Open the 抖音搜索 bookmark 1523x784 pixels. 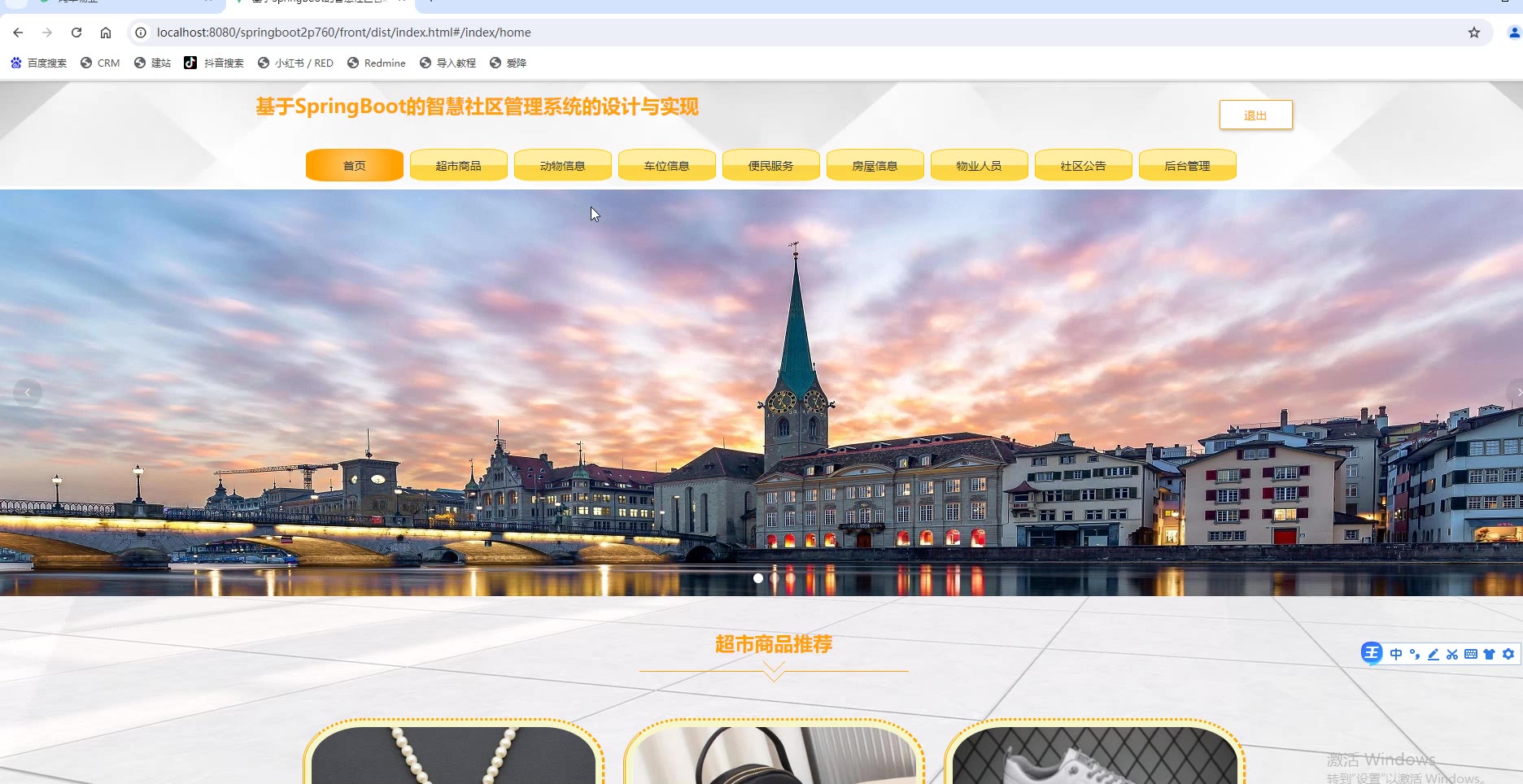pos(214,63)
